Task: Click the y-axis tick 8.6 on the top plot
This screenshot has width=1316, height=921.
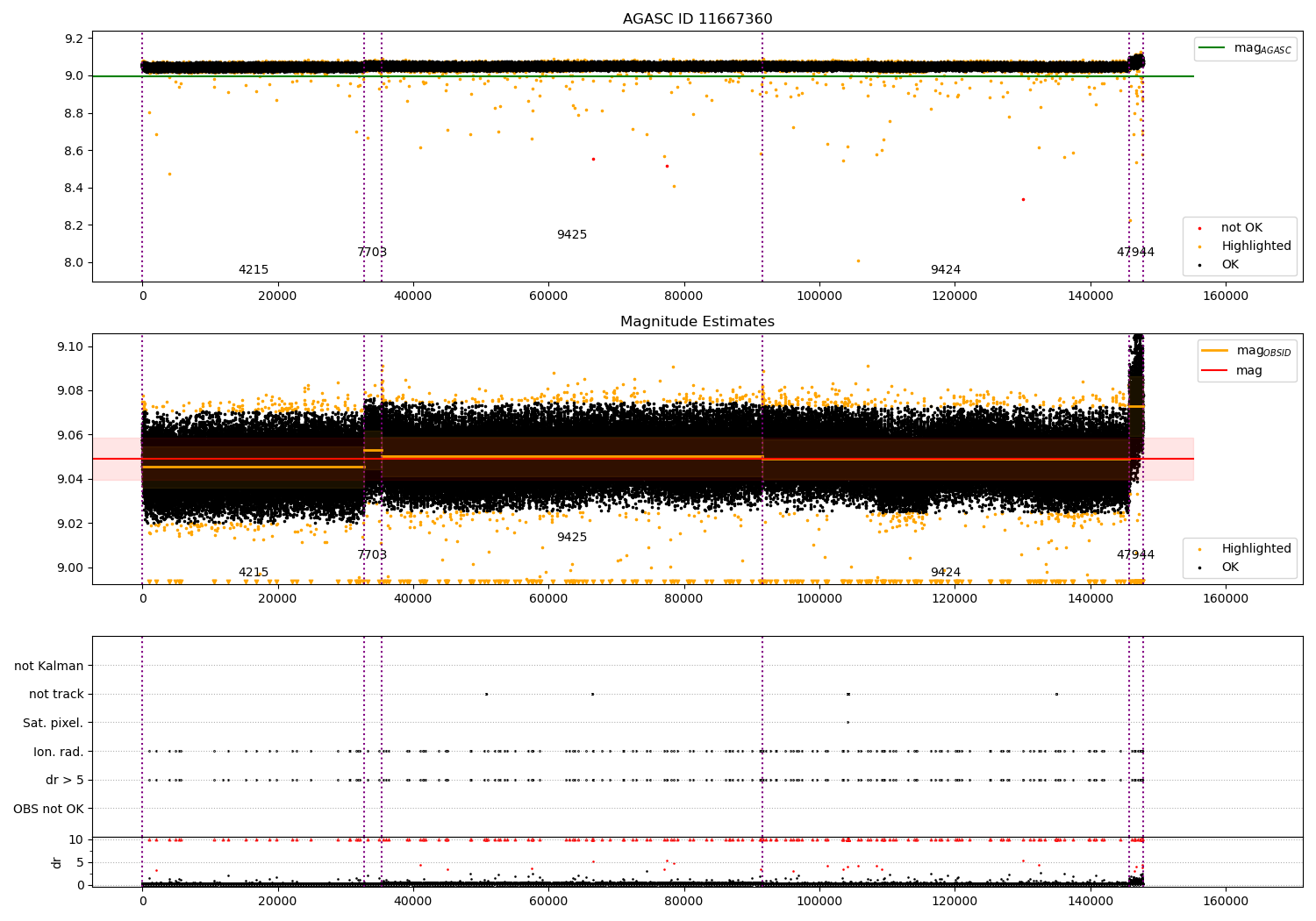Action: coord(73,151)
